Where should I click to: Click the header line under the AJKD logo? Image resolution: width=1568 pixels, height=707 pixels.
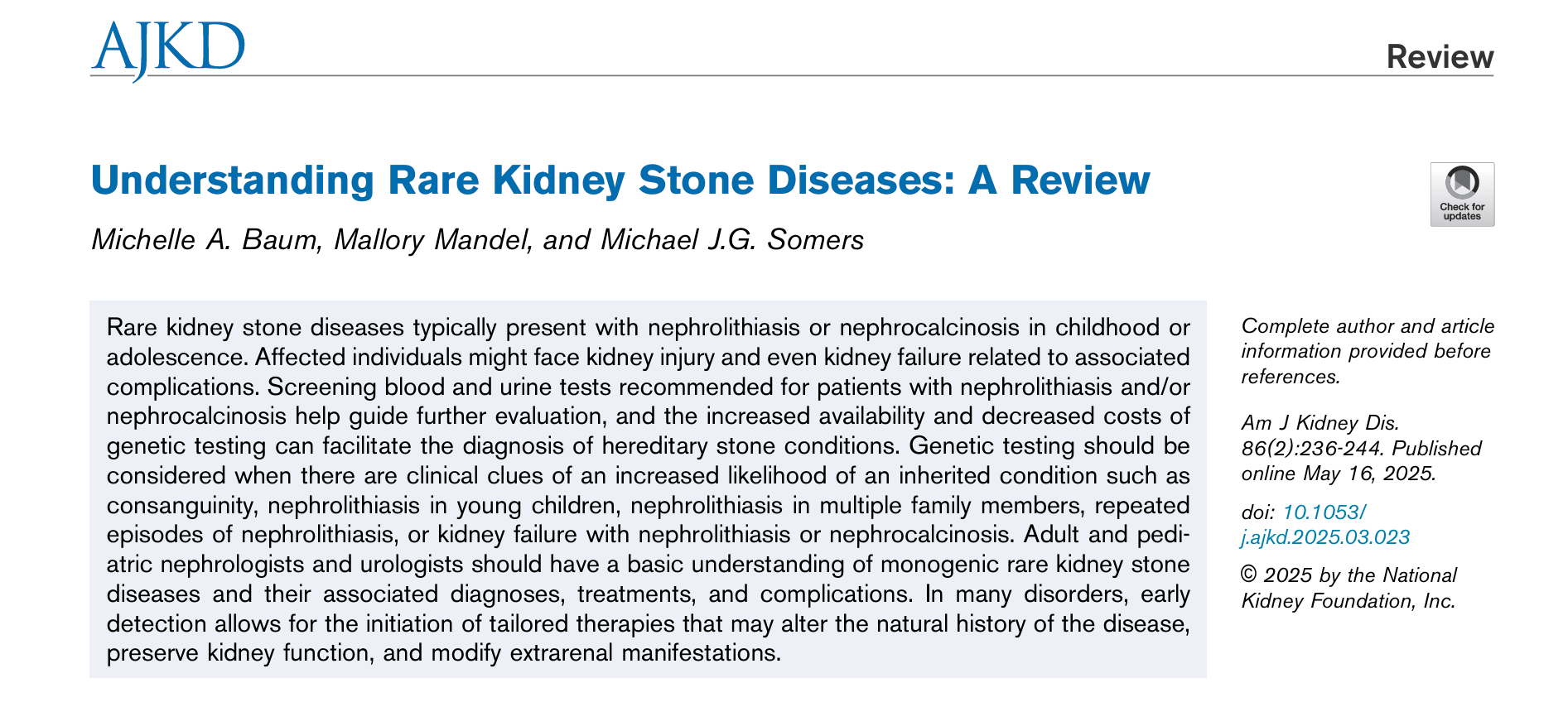(792, 76)
